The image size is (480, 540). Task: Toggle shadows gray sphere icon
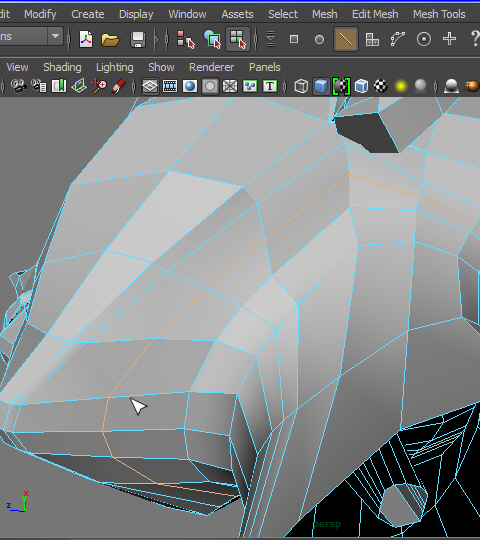pyautogui.click(x=420, y=86)
